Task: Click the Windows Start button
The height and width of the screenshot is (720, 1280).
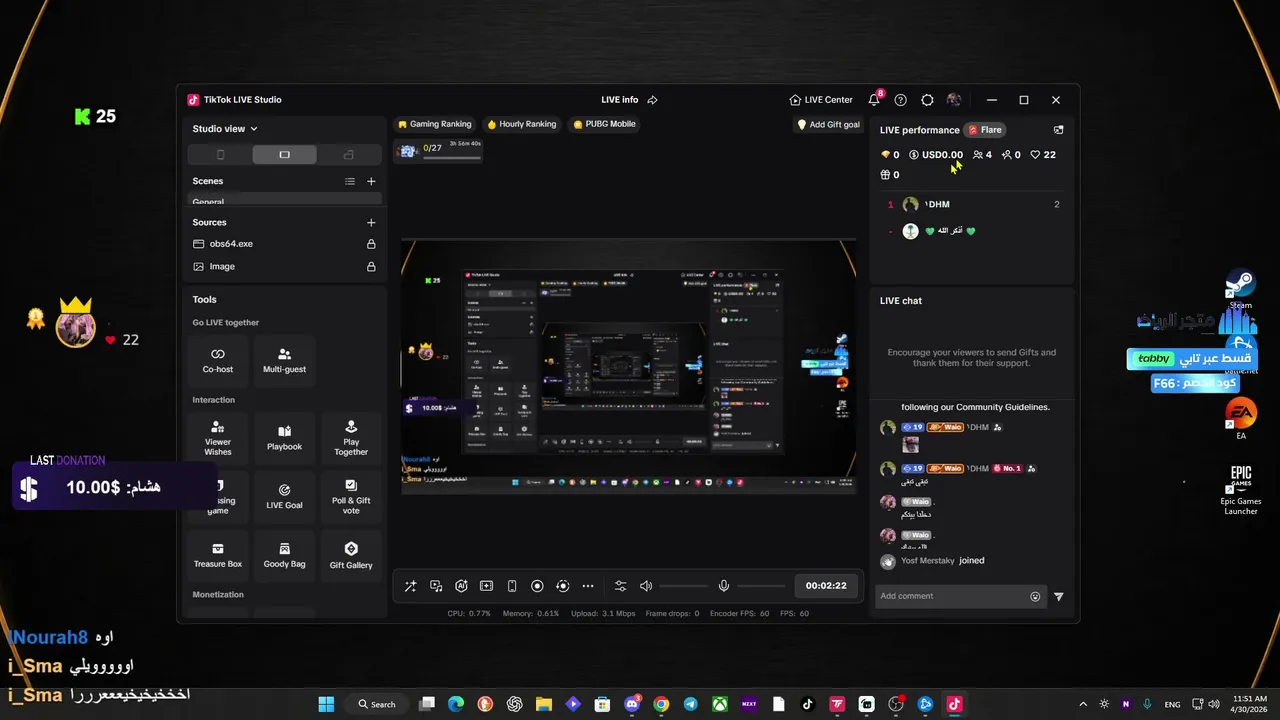Action: (326, 704)
